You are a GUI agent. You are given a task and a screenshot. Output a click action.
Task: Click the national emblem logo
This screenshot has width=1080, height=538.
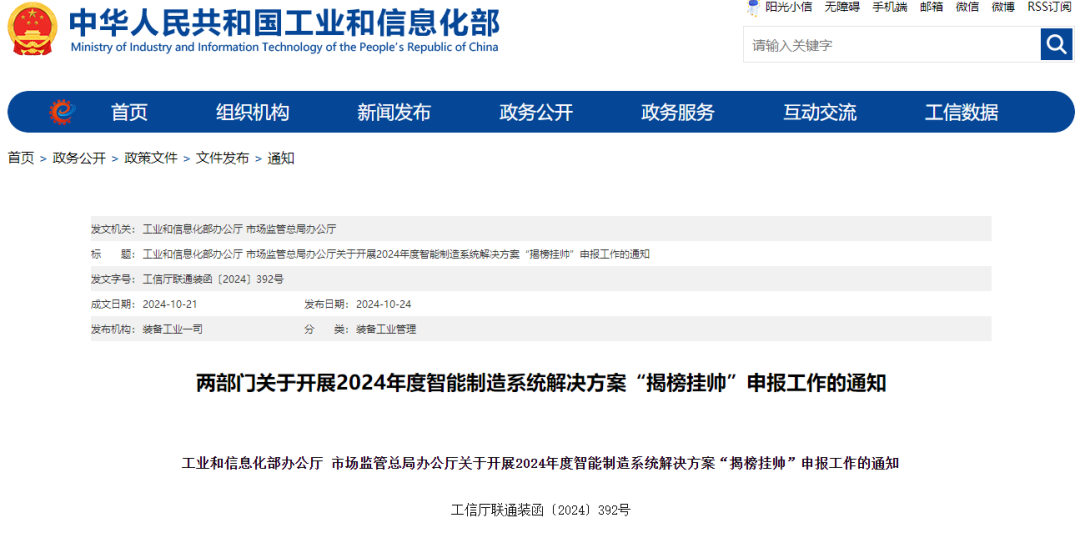point(33,30)
